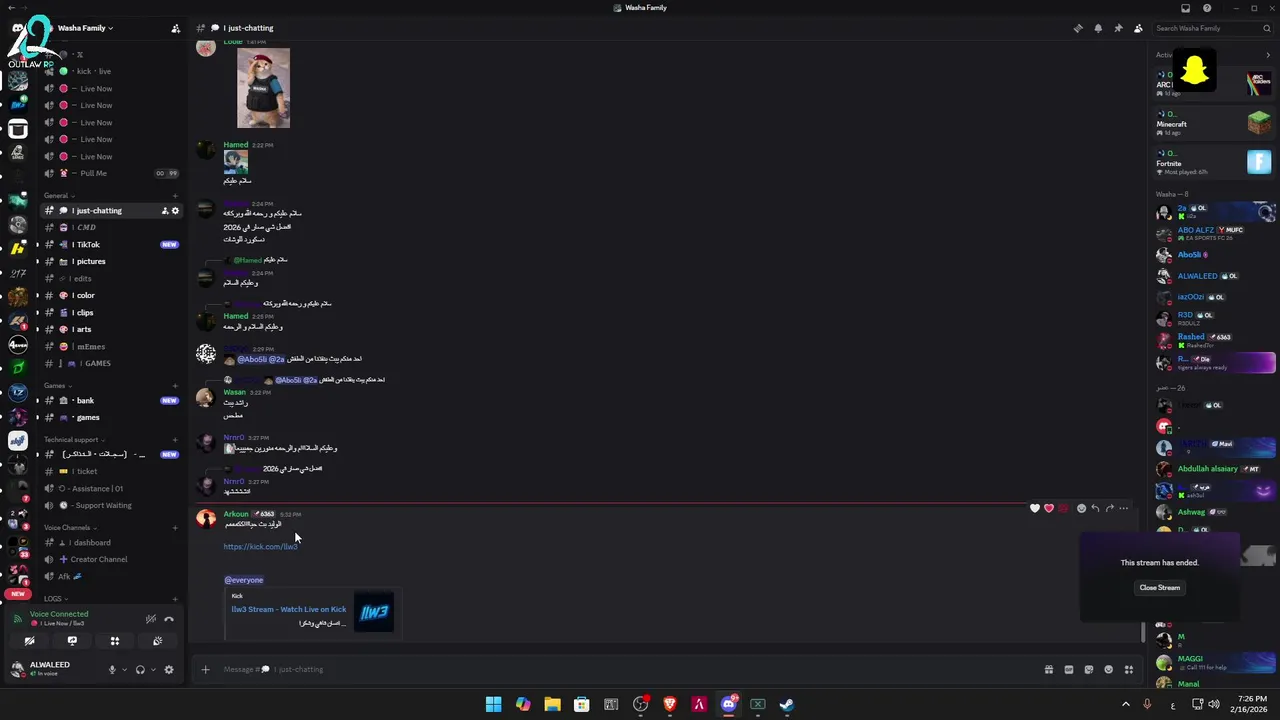Add a reaction to Arkoun's message
The image size is (1280, 720).
tap(1081, 508)
